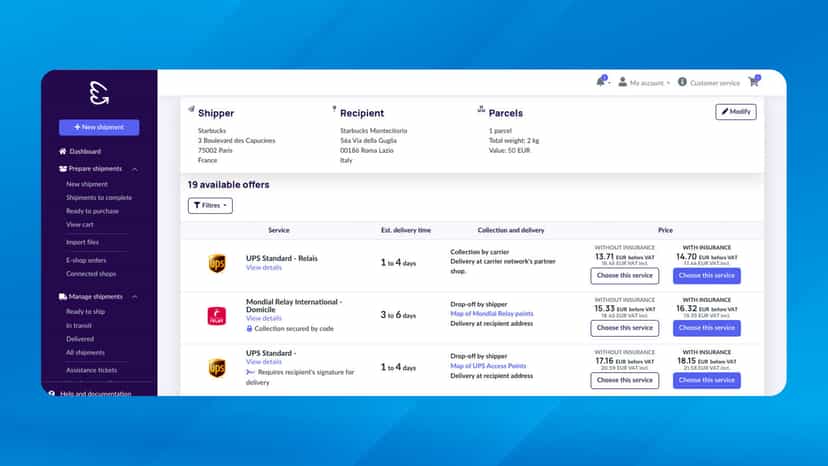
Task: Open In transit shipments
Action: pyautogui.click(x=79, y=325)
